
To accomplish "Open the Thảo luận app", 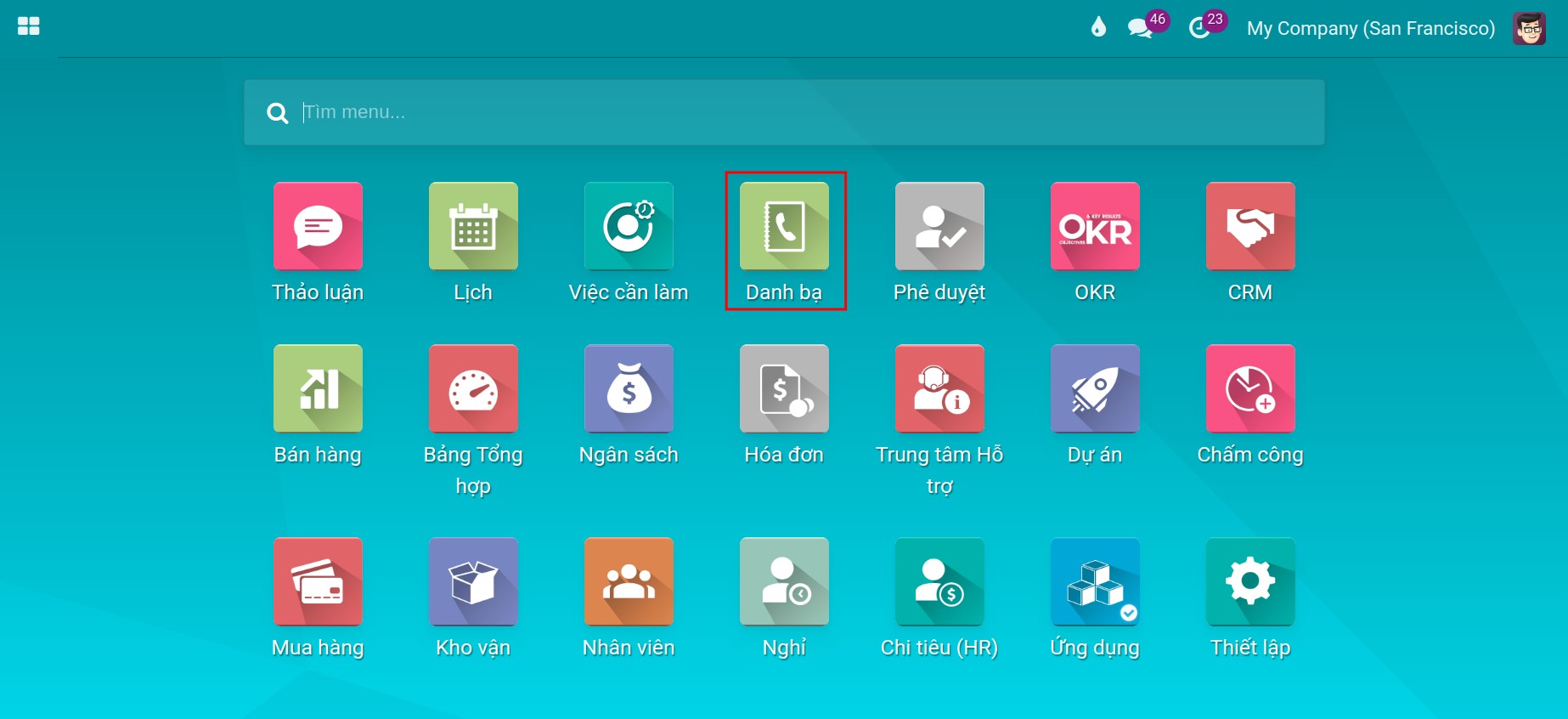I will click(318, 226).
